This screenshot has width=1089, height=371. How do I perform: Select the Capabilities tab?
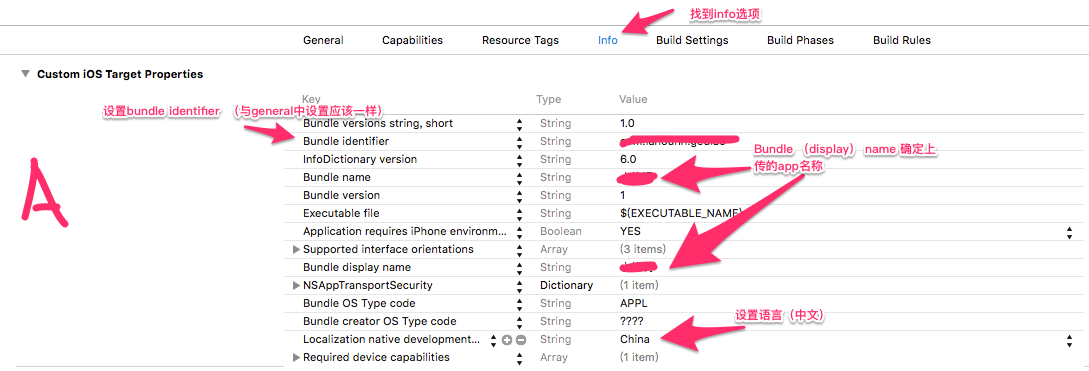click(413, 40)
